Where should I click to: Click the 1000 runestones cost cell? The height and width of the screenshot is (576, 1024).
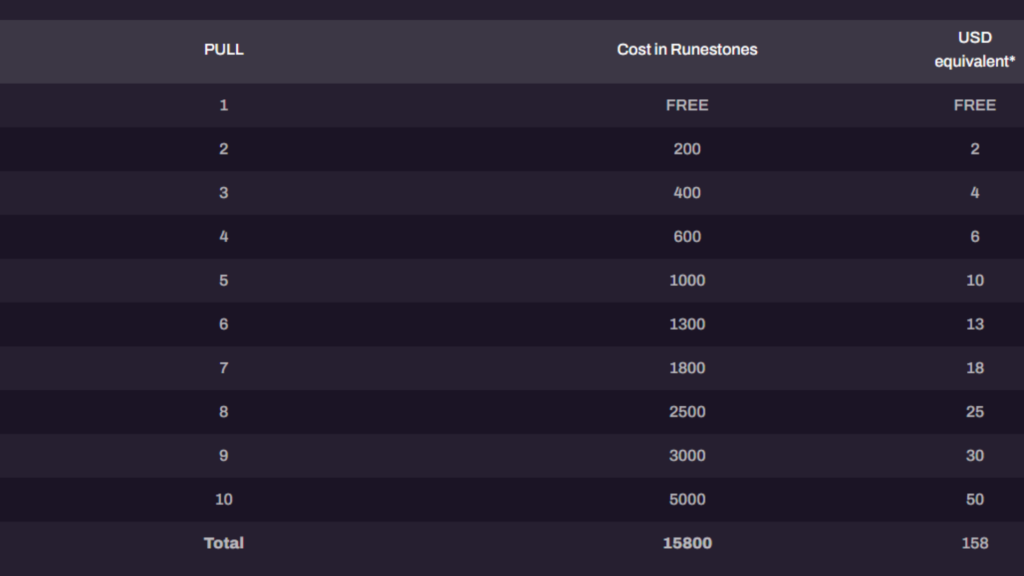pyautogui.click(x=687, y=281)
